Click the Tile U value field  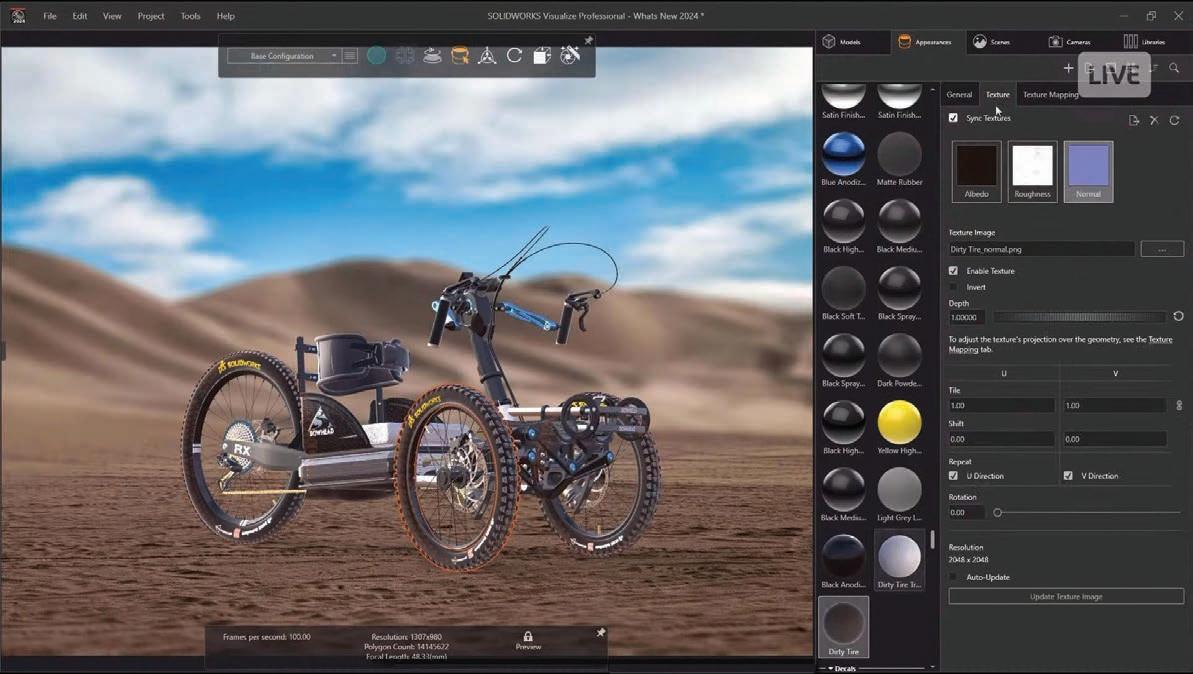1001,405
